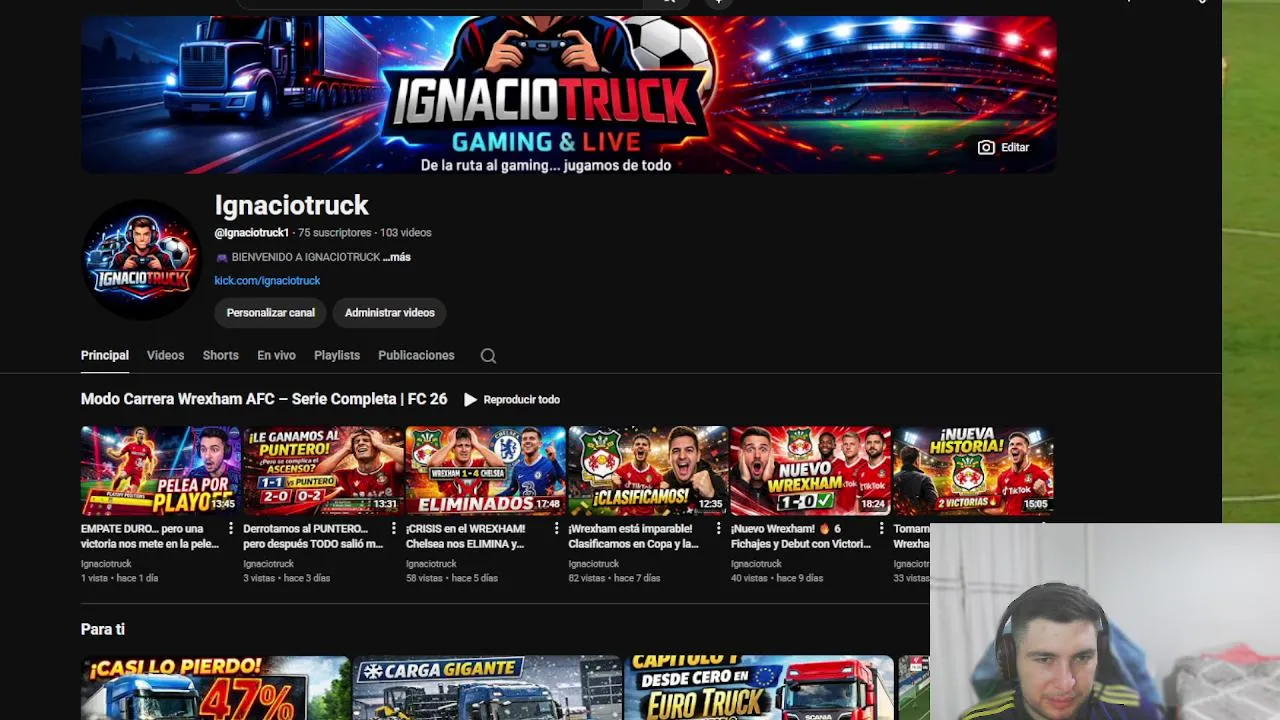Open PELEA POR PLAYOFF video thumbnail
The image size is (1280, 720).
click(161, 471)
